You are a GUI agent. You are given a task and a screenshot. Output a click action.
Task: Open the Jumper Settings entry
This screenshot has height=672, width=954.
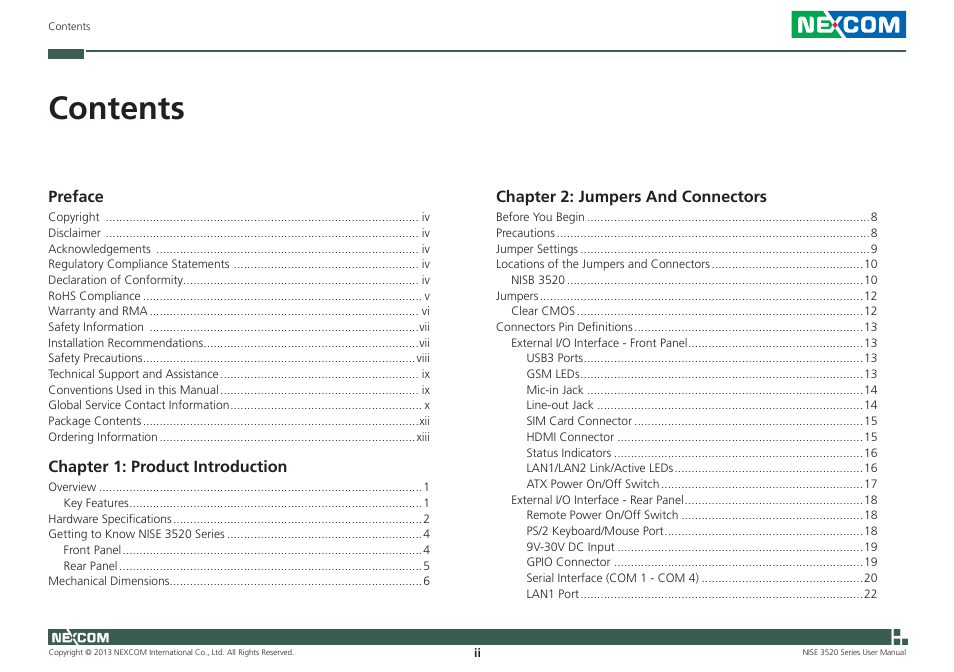point(687,249)
